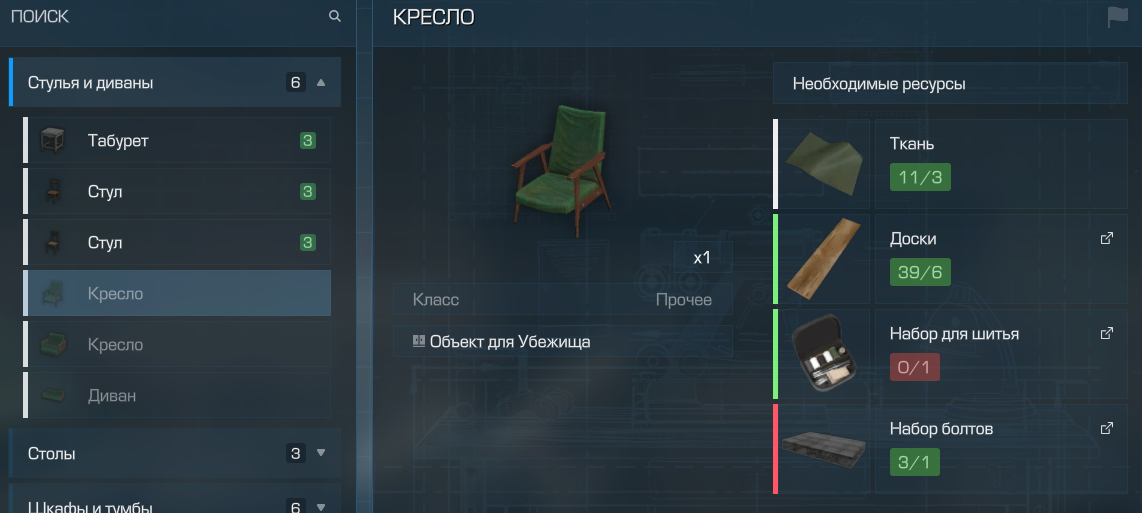
Task: Expand the Столы category
Action: 321,453
